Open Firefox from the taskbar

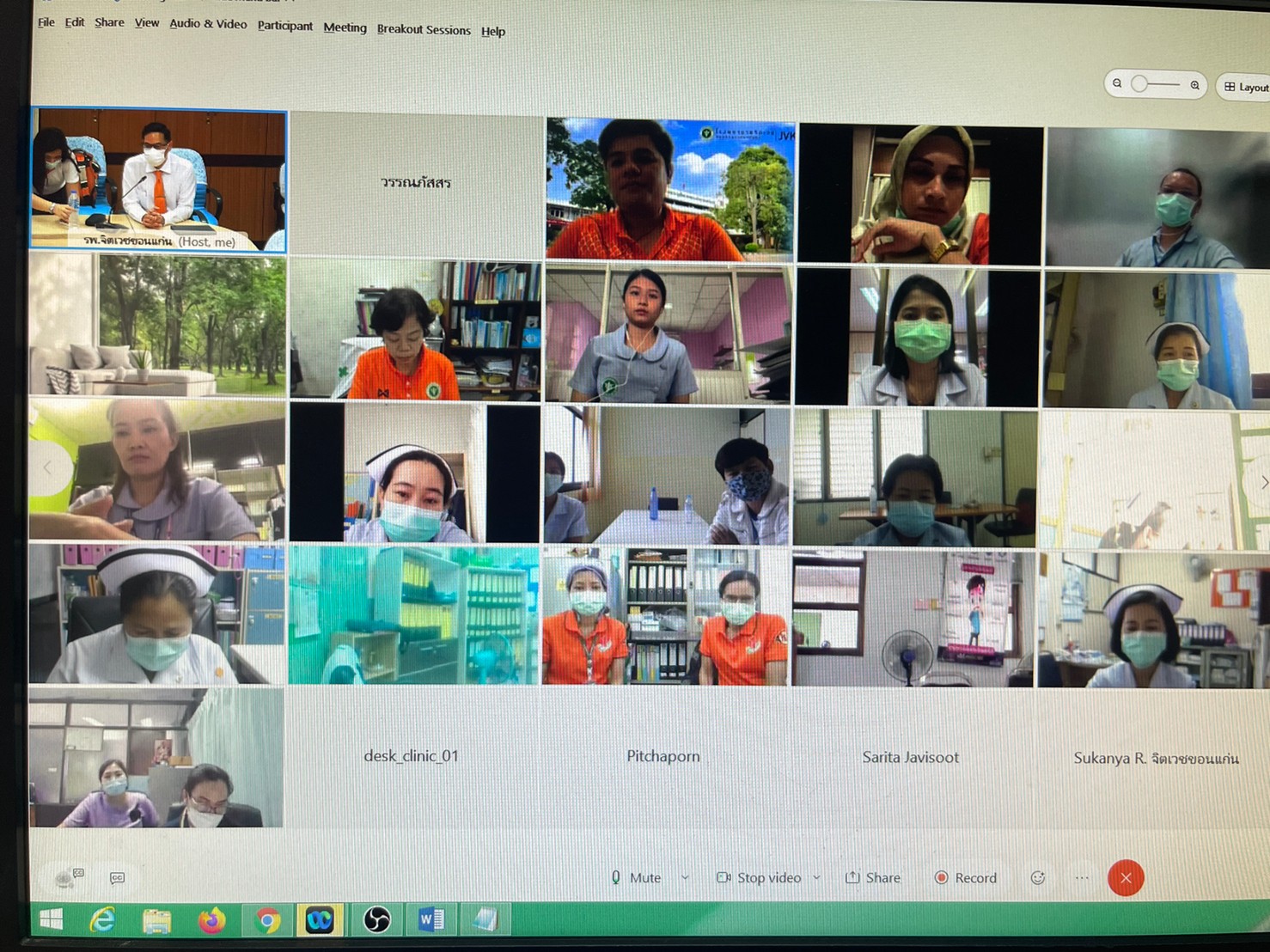[211, 920]
